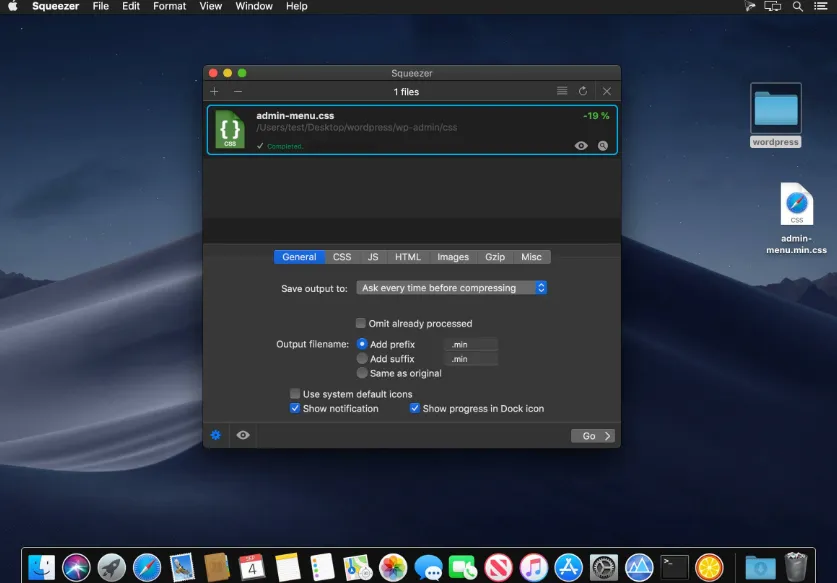Open Reminders from the Dock
This screenshot has height=583, width=837.
click(x=322, y=567)
